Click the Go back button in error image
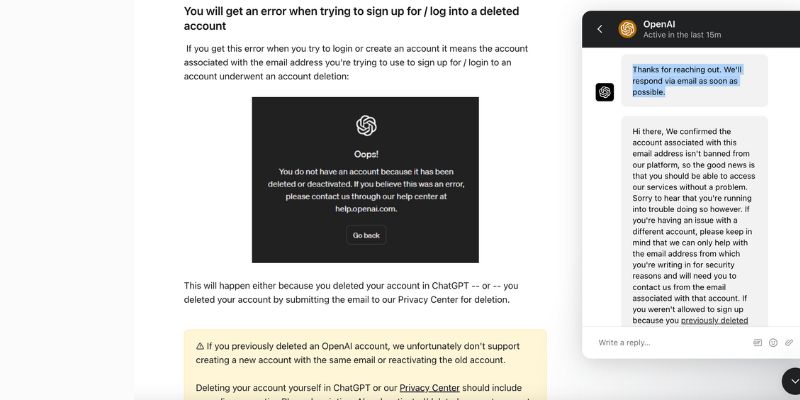The height and width of the screenshot is (400, 800). click(366, 235)
